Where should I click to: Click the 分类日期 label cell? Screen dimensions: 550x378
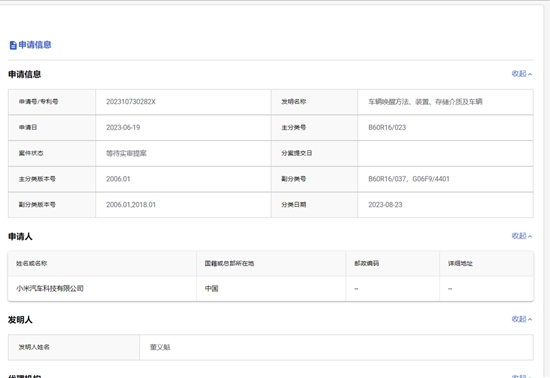point(314,204)
